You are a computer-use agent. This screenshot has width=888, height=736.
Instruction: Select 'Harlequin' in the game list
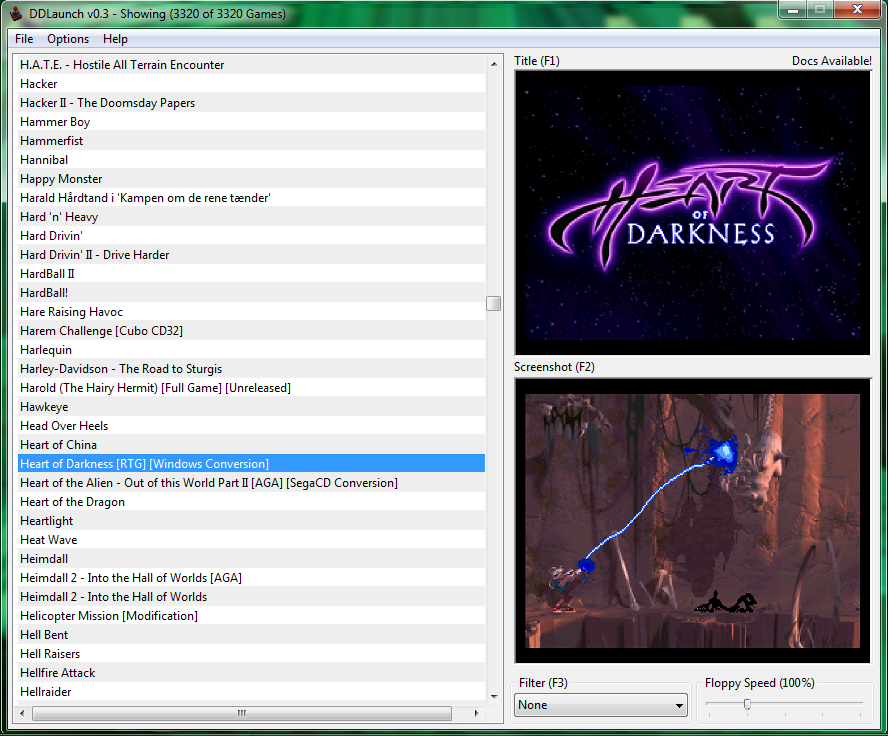point(251,350)
